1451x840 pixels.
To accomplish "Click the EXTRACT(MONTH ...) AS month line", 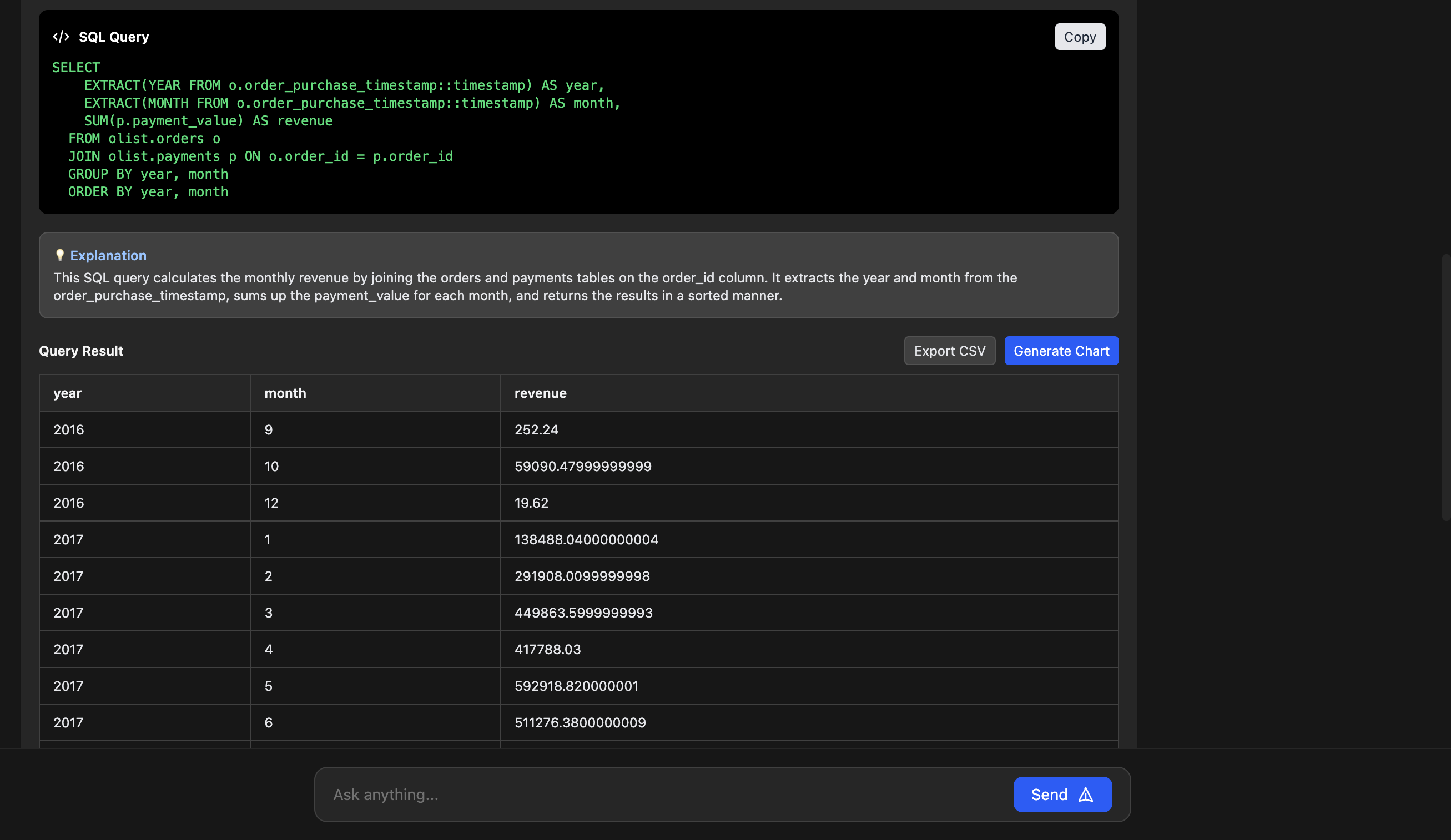I will point(352,103).
